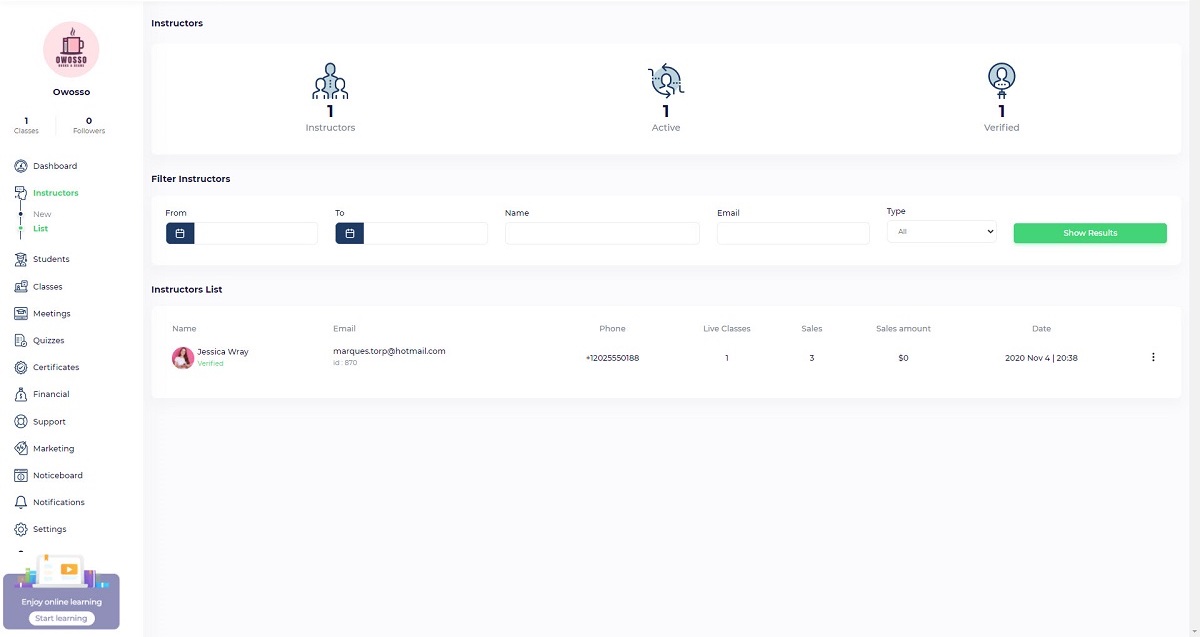Open Classes via its sidebar icon
The image size is (1200, 637).
(21, 287)
